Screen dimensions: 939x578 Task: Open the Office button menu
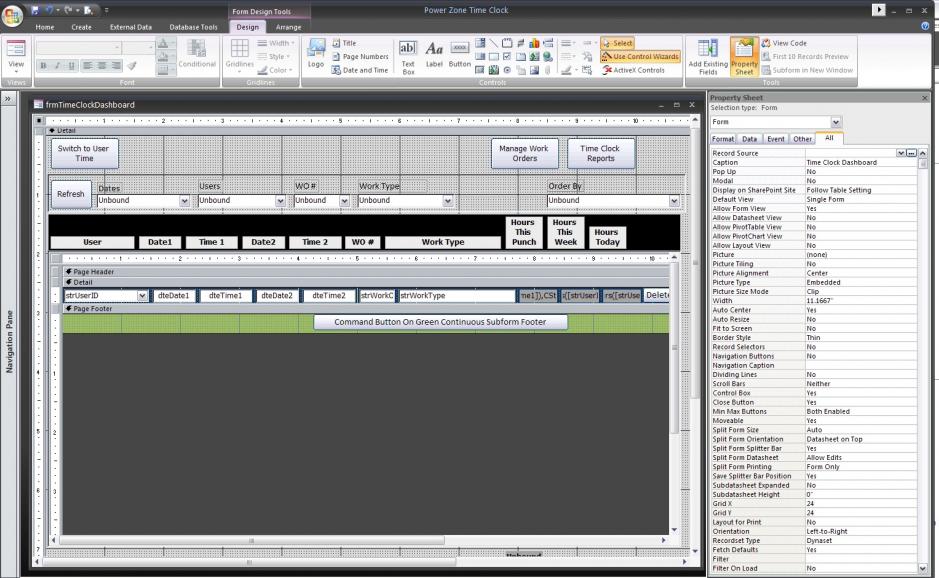click(12, 16)
